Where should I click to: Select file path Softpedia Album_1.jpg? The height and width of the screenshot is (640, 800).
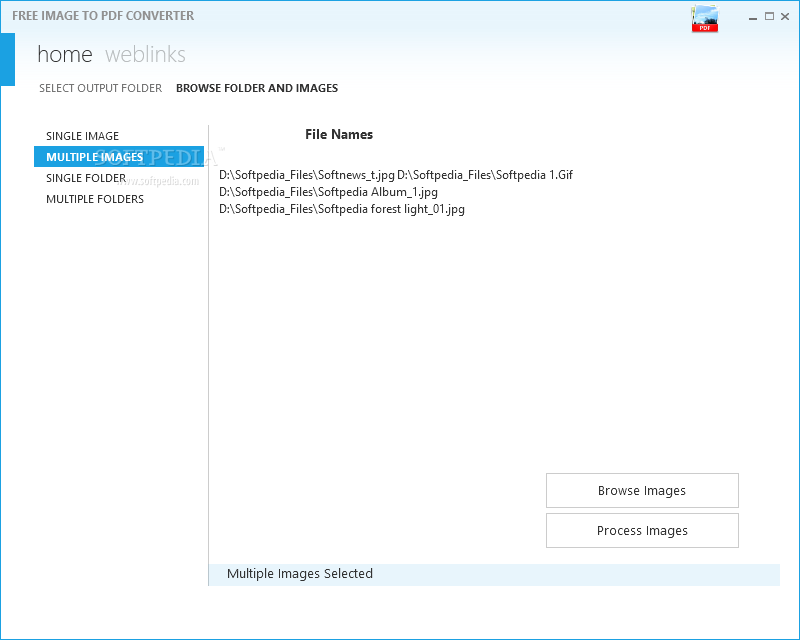pos(328,192)
